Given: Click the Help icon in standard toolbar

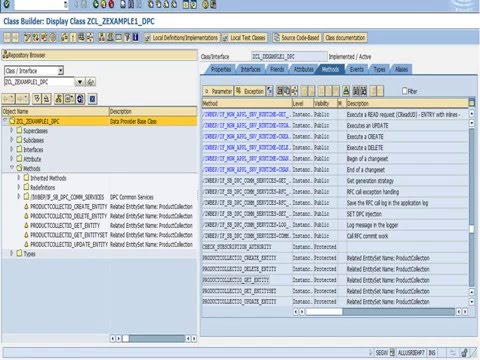Looking at the screenshot, I should click(205, 4).
